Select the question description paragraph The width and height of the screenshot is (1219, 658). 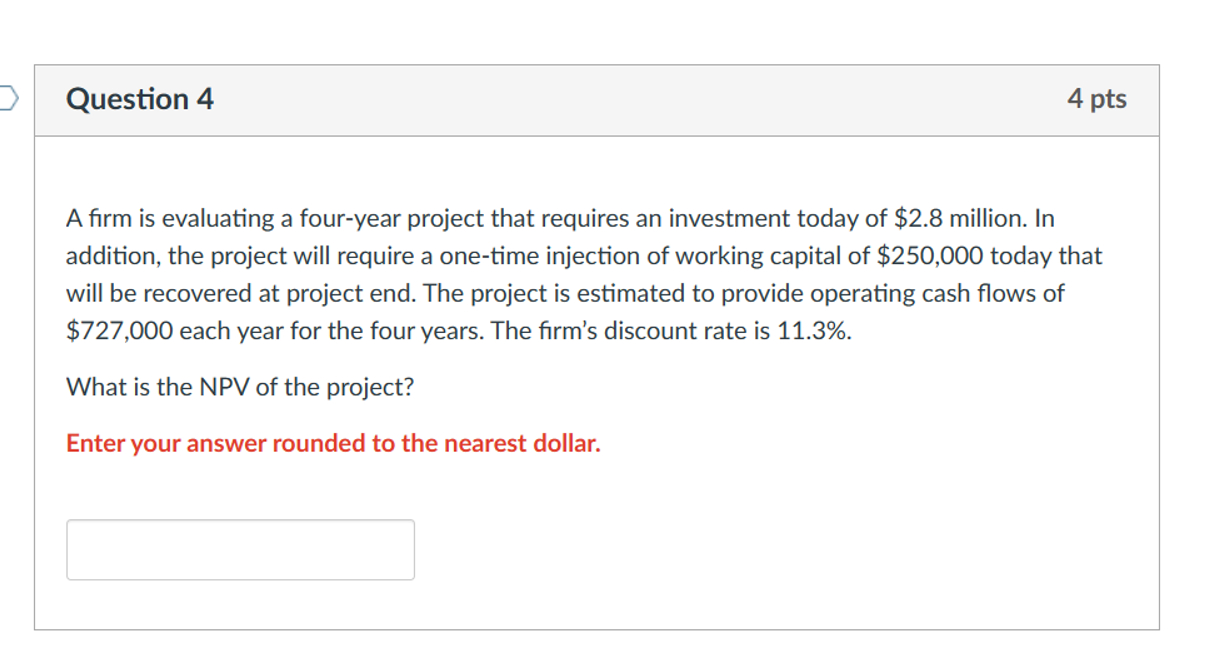583,274
